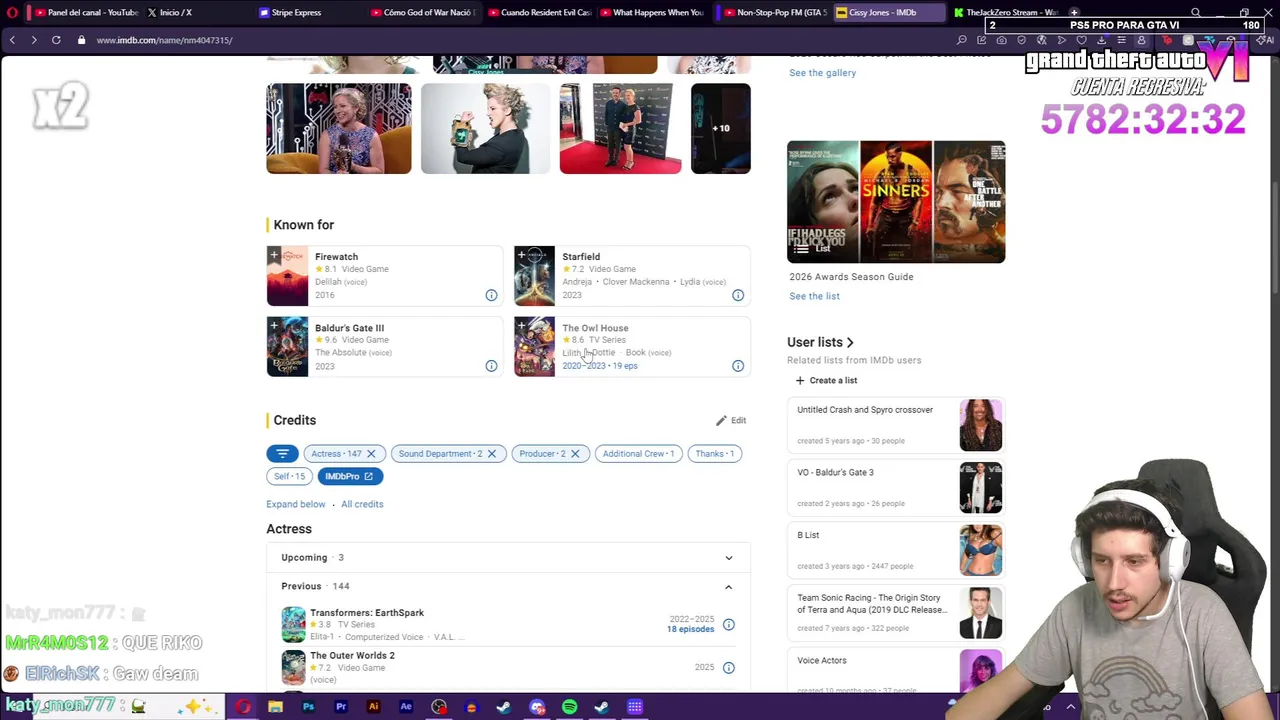Open the +10 more photos thumbnail

click(720, 128)
